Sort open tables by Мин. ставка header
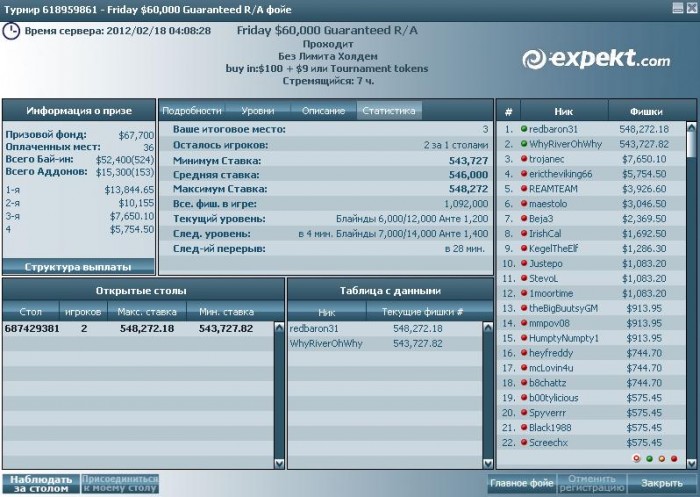The height and width of the screenshot is (497, 700). (226, 312)
